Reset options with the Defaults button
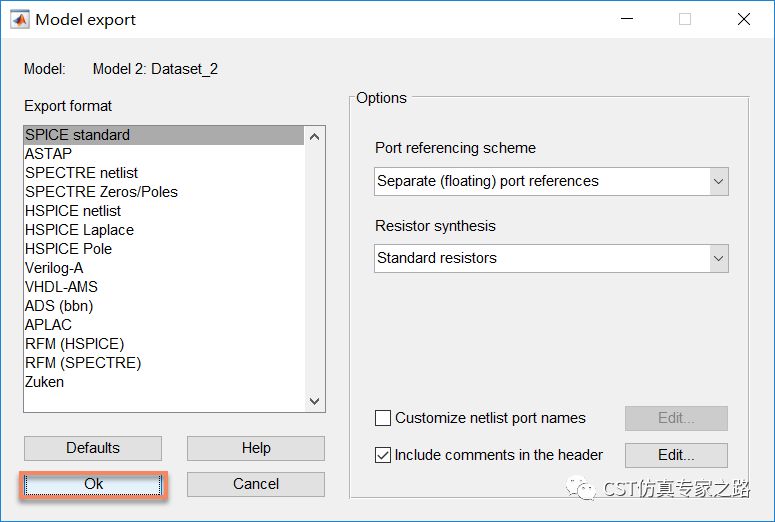775x522 pixels. (93, 448)
